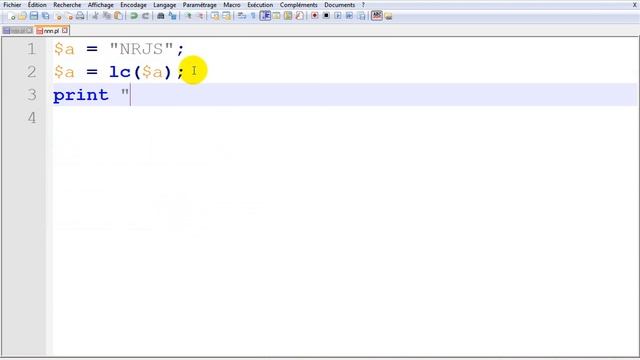The image size is (640, 360).
Task: Open the Langage menu
Action: click(164, 5)
